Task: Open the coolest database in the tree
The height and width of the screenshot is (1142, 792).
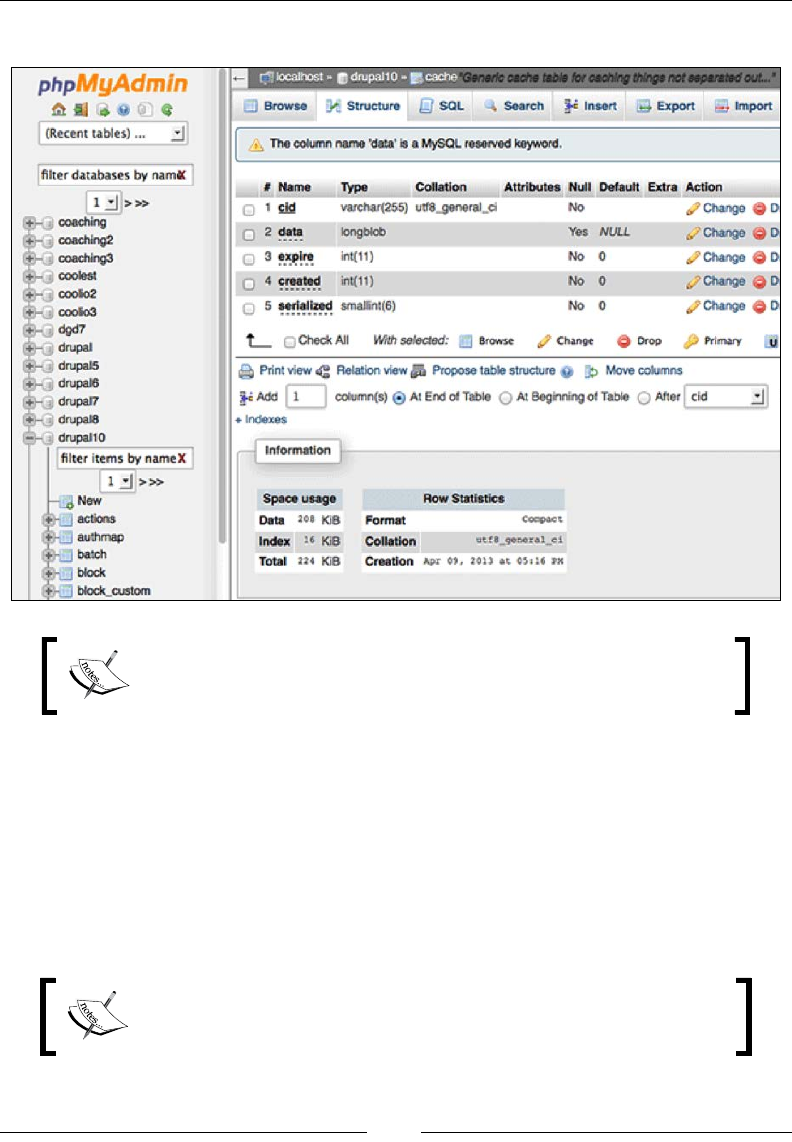Action: (x=77, y=277)
